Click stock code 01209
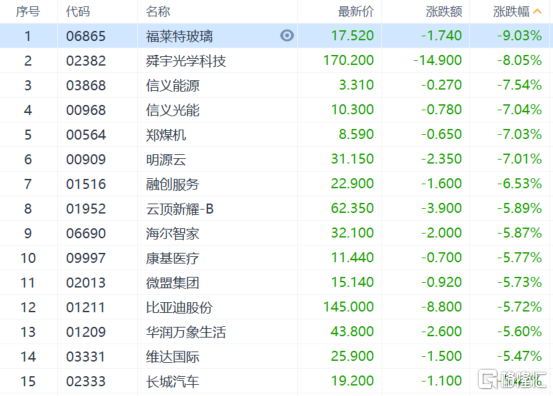Screen dimensions: 553x396 86,332
